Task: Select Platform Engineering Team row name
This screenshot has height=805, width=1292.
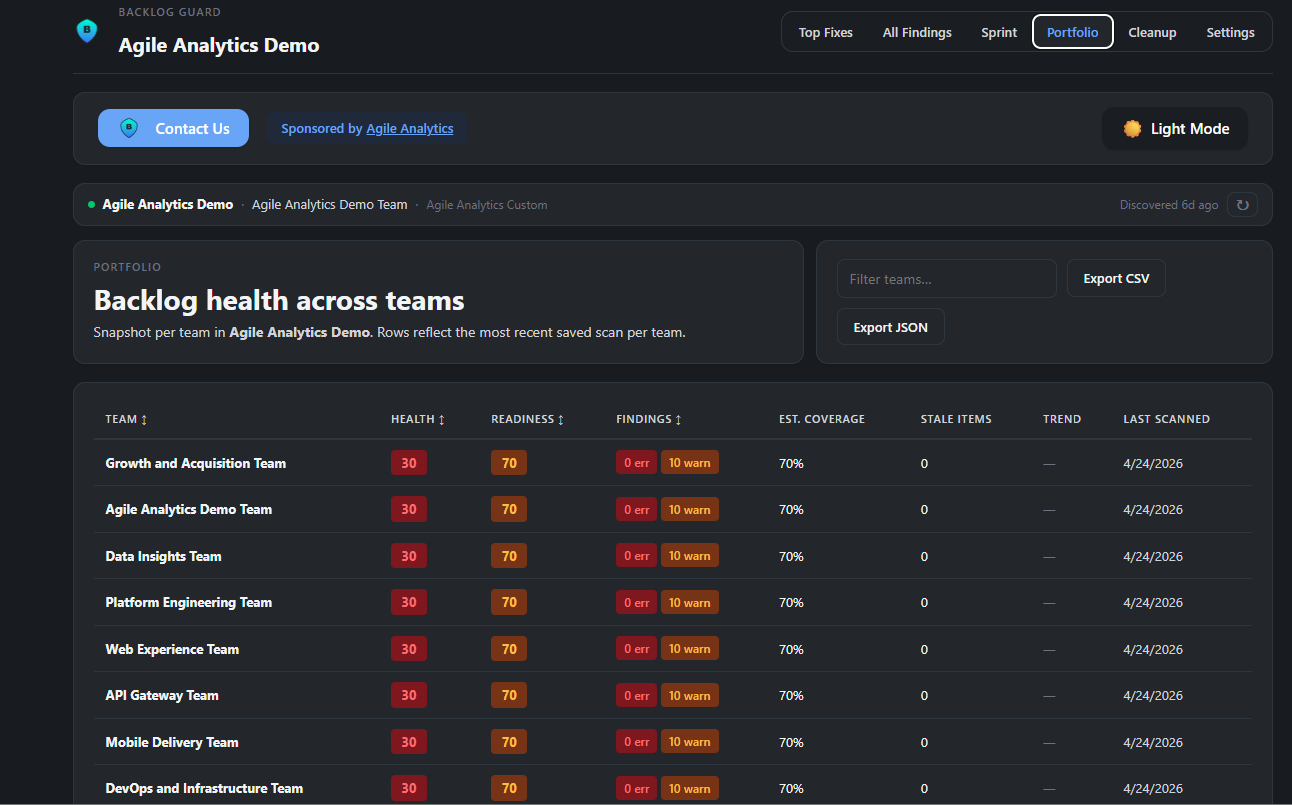Action: 188,602
